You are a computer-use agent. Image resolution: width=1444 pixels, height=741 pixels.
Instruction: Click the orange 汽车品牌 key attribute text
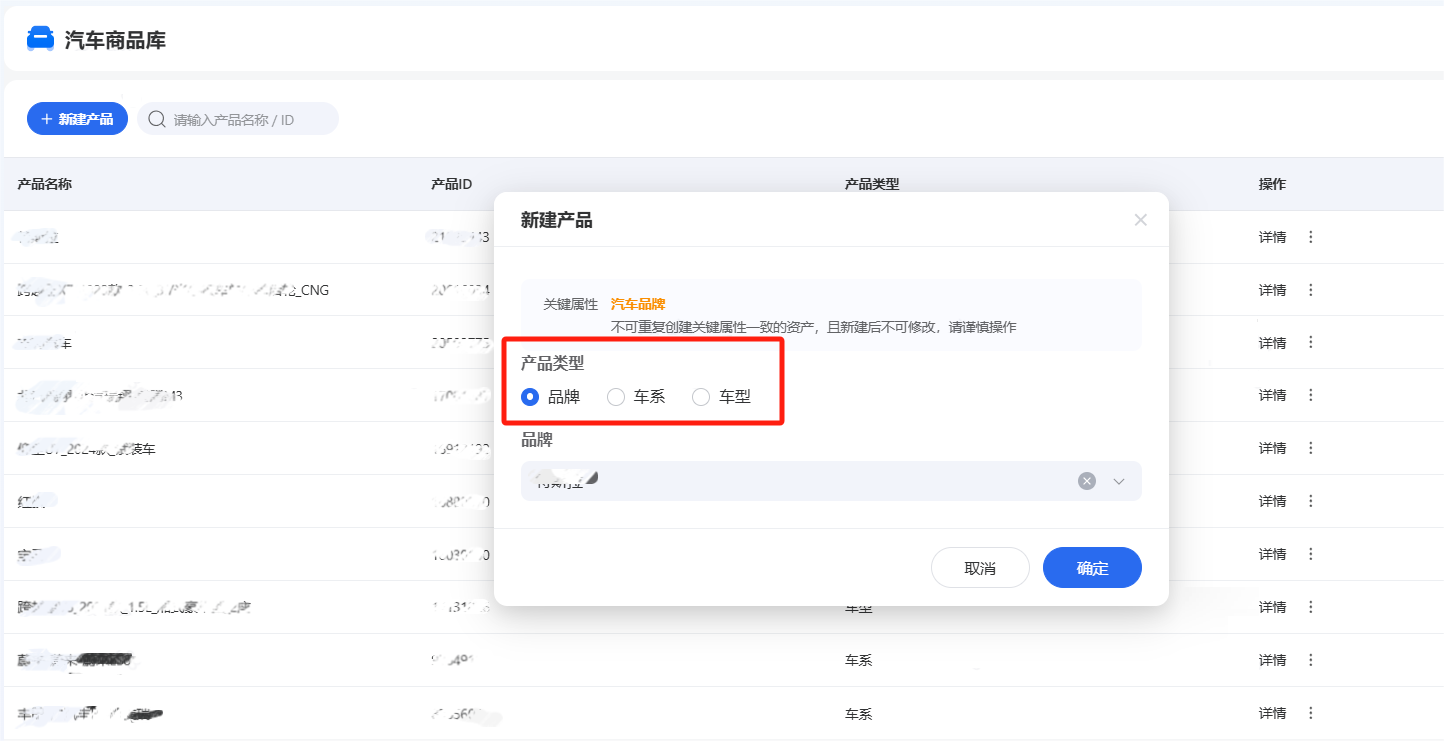pos(638,304)
